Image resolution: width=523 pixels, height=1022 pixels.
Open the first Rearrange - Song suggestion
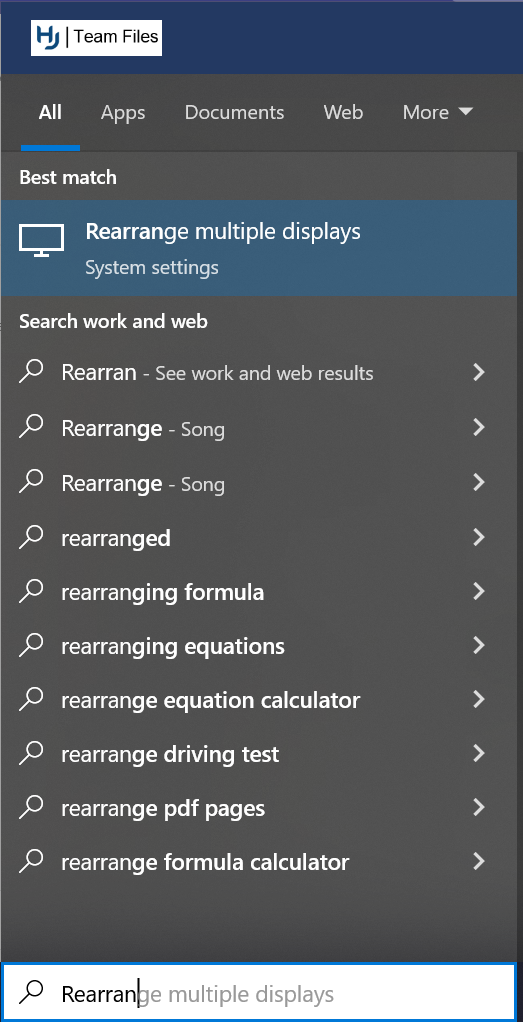(259, 428)
